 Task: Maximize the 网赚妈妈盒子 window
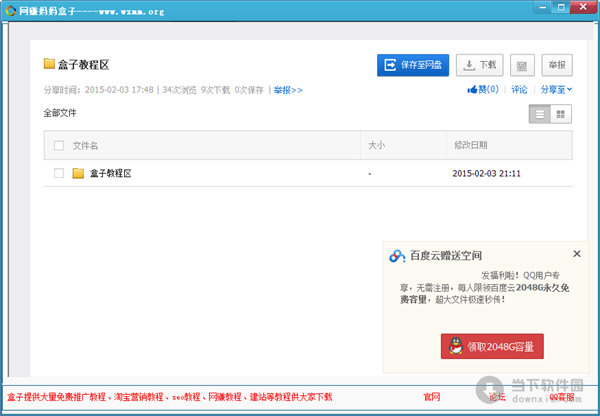pyautogui.click(x=561, y=7)
